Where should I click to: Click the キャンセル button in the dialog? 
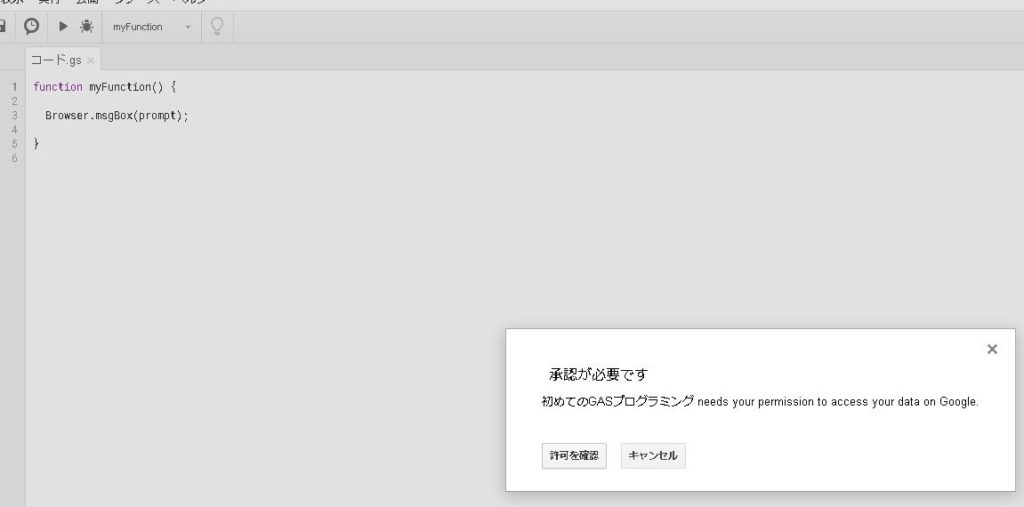[x=652, y=455]
